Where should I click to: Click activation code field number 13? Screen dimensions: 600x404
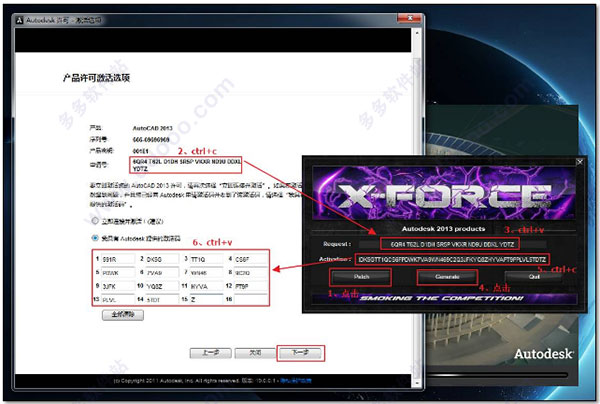pyautogui.click(x=118, y=300)
